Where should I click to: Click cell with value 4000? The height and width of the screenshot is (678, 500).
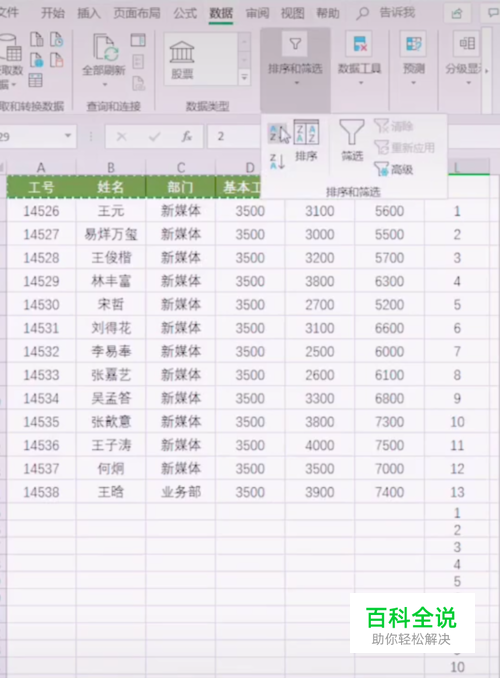320,445
